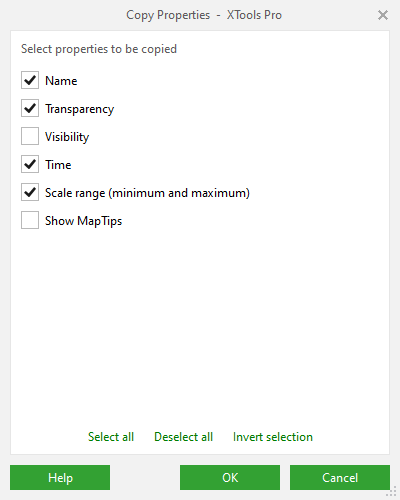The width and height of the screenshot is (400, 500).
Task: Enable the Visibility checkbox box
Action: pyautogui.click(x=30, y=136)
